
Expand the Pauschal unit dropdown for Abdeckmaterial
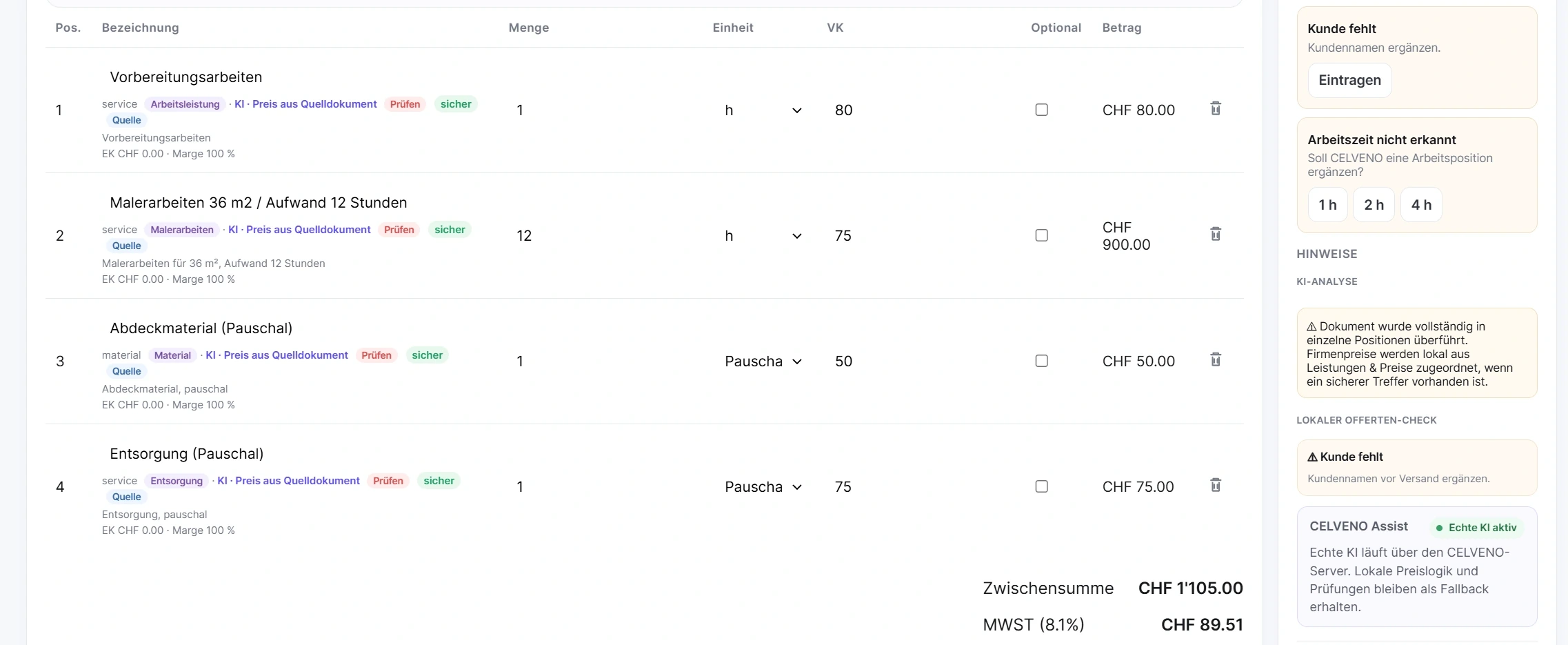point(763,361)
